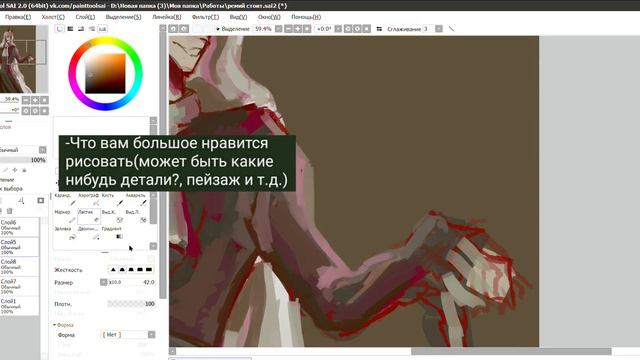Delete layer with trash icon
Screen dimensions: 640x360
point(9,211)
